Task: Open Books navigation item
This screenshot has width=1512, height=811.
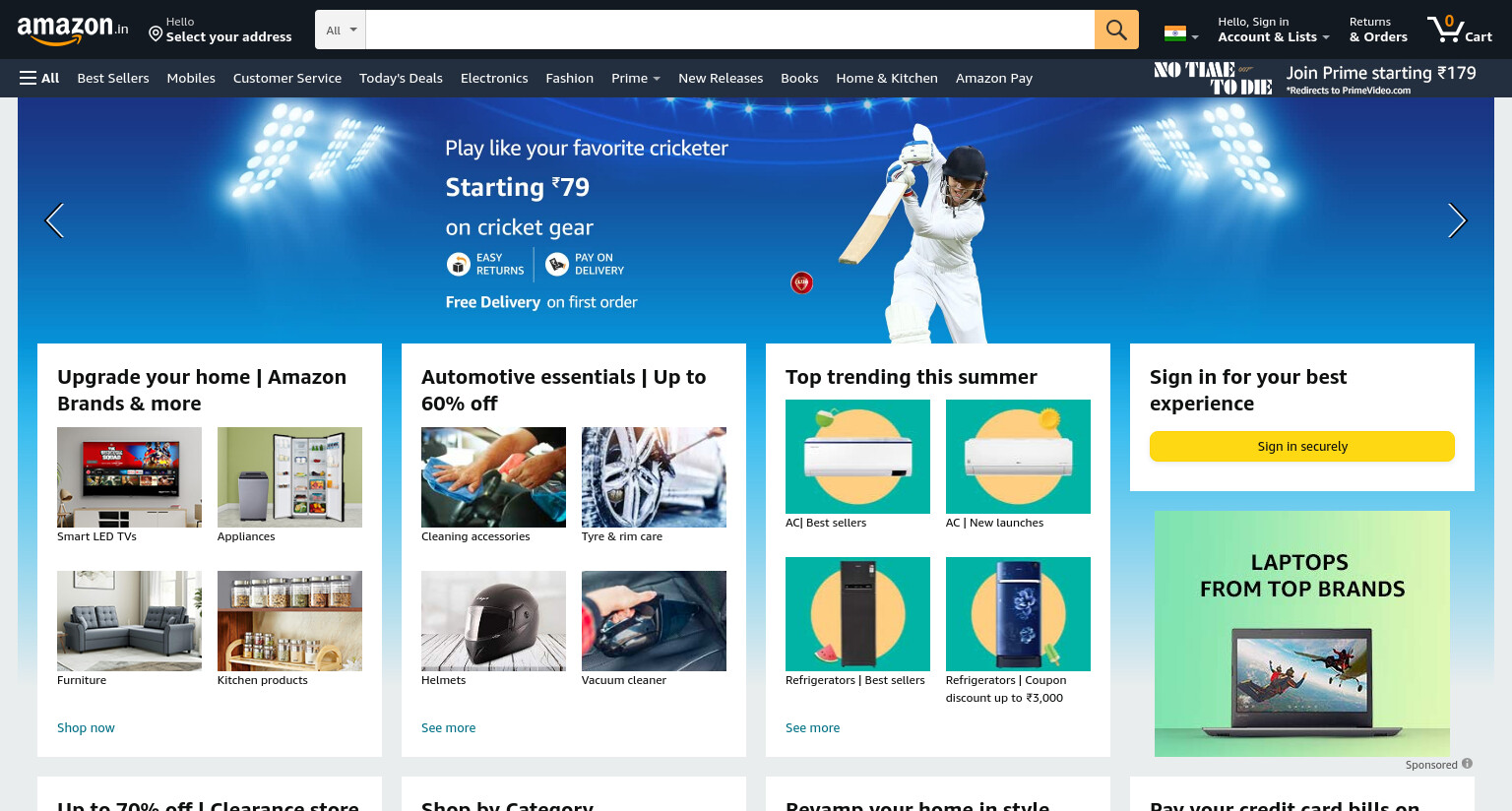Action: (799, 78)
